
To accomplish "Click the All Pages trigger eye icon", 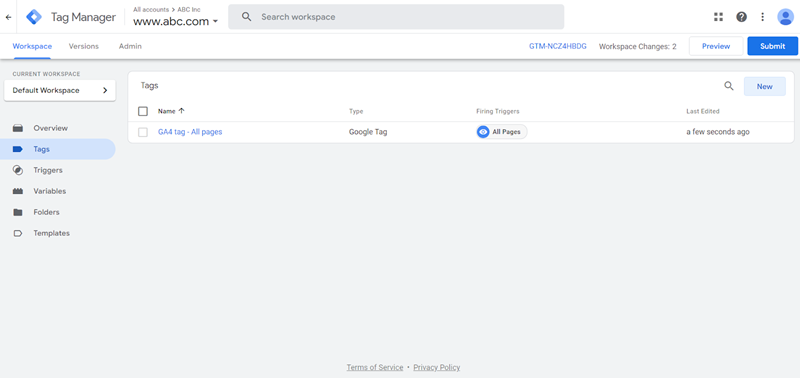I will pos(483,132).
